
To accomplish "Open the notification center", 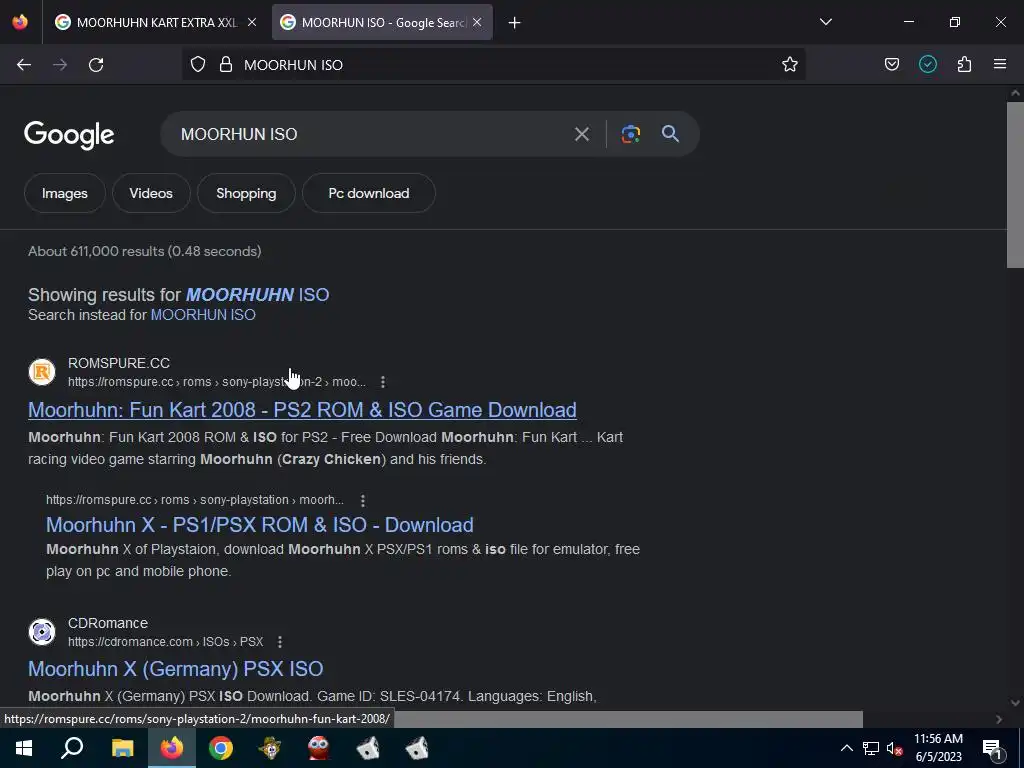I will (992, 748).
